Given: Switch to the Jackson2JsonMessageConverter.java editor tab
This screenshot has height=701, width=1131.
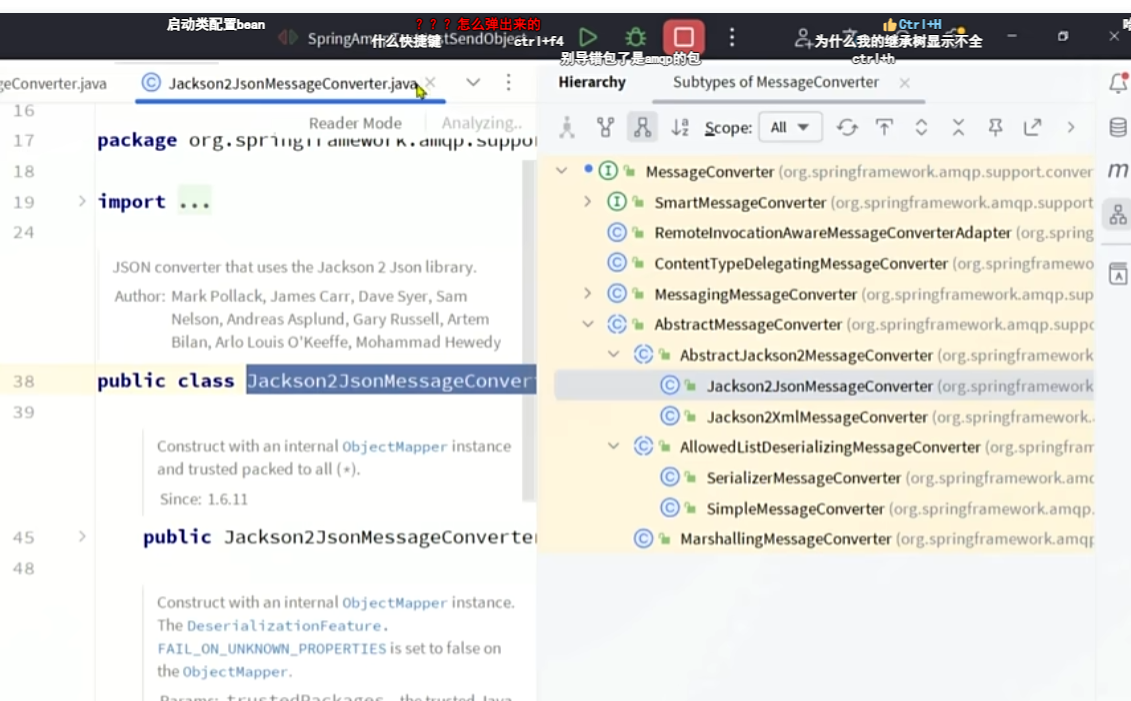Looking at the screenshot, I should point(292,84).
